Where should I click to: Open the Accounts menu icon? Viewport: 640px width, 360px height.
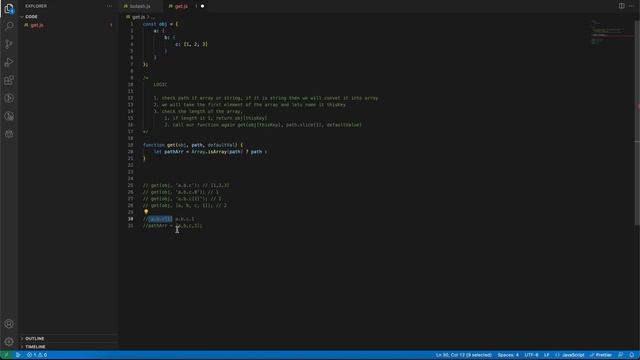click(x=9, y=324)
